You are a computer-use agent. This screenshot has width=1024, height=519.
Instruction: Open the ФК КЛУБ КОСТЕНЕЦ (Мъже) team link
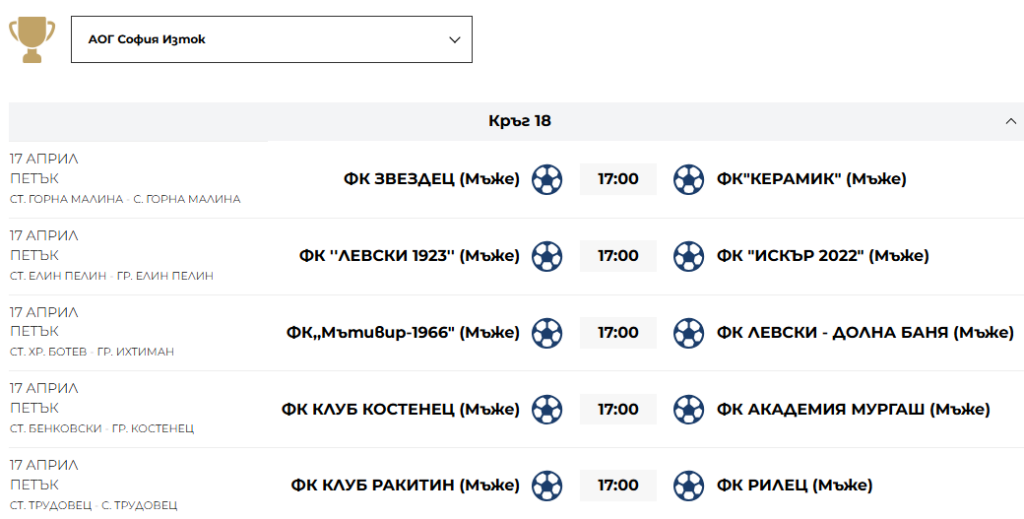tap(400, 409)
